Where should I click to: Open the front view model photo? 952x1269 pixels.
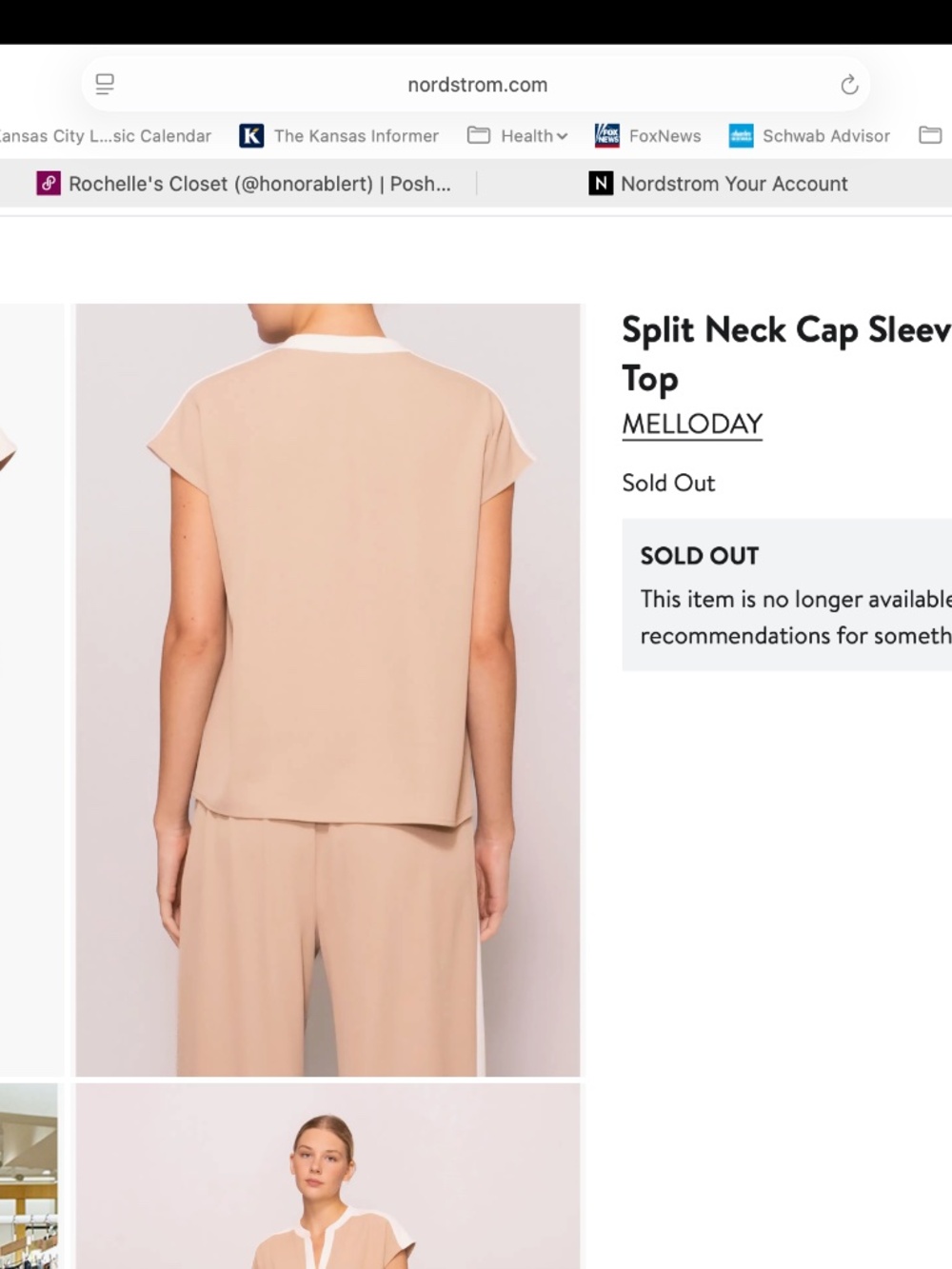coord(327,1176)
